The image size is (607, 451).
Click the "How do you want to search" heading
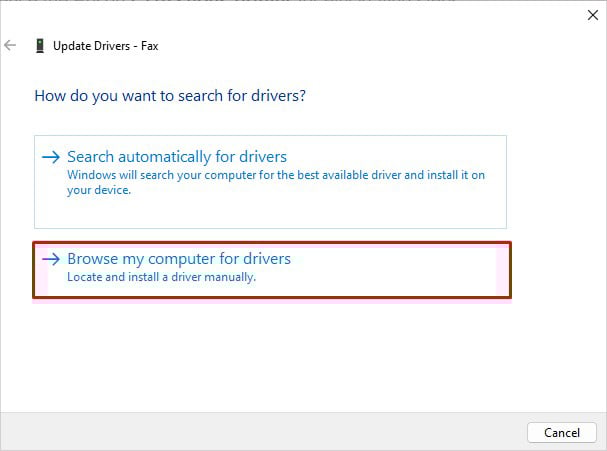pos(170,96)
